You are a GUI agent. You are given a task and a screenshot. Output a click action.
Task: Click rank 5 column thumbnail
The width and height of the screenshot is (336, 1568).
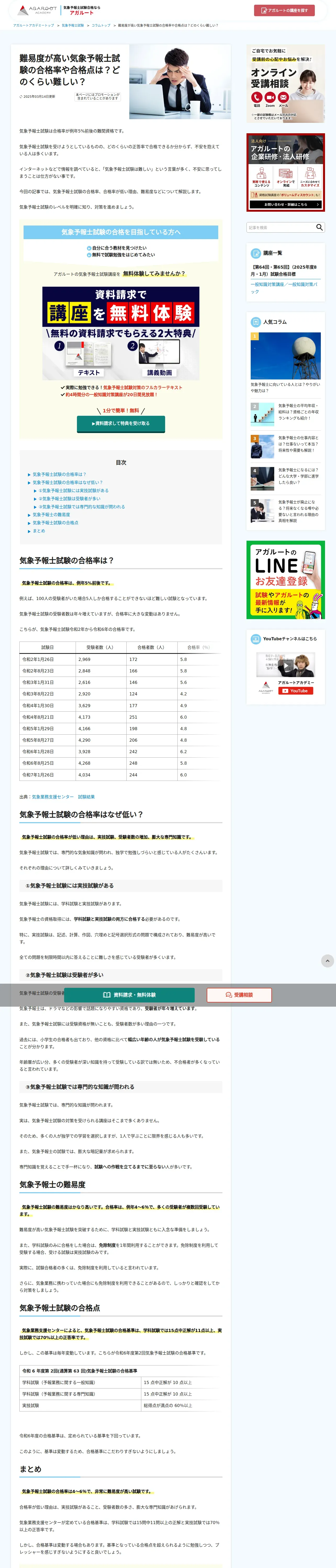tap(262, 511)
